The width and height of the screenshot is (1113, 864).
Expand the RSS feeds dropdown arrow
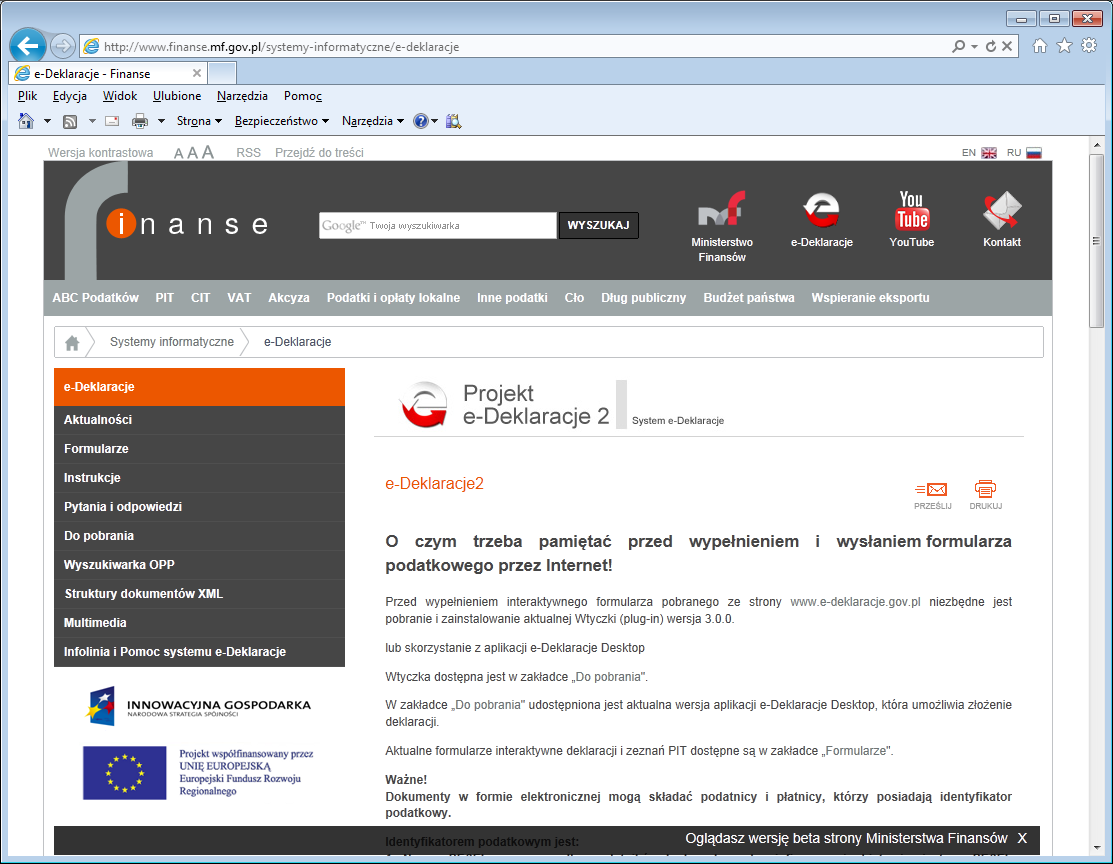[x=92, y=121]
